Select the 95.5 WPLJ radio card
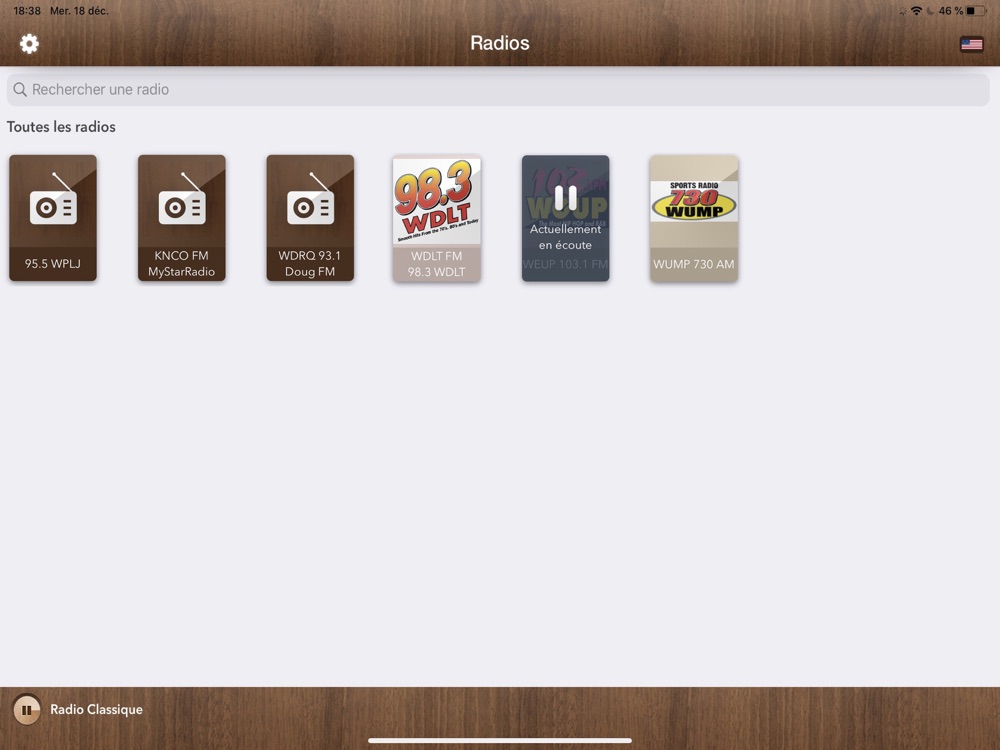Viewport: 1000px width, 750px height. pos(53,217)
